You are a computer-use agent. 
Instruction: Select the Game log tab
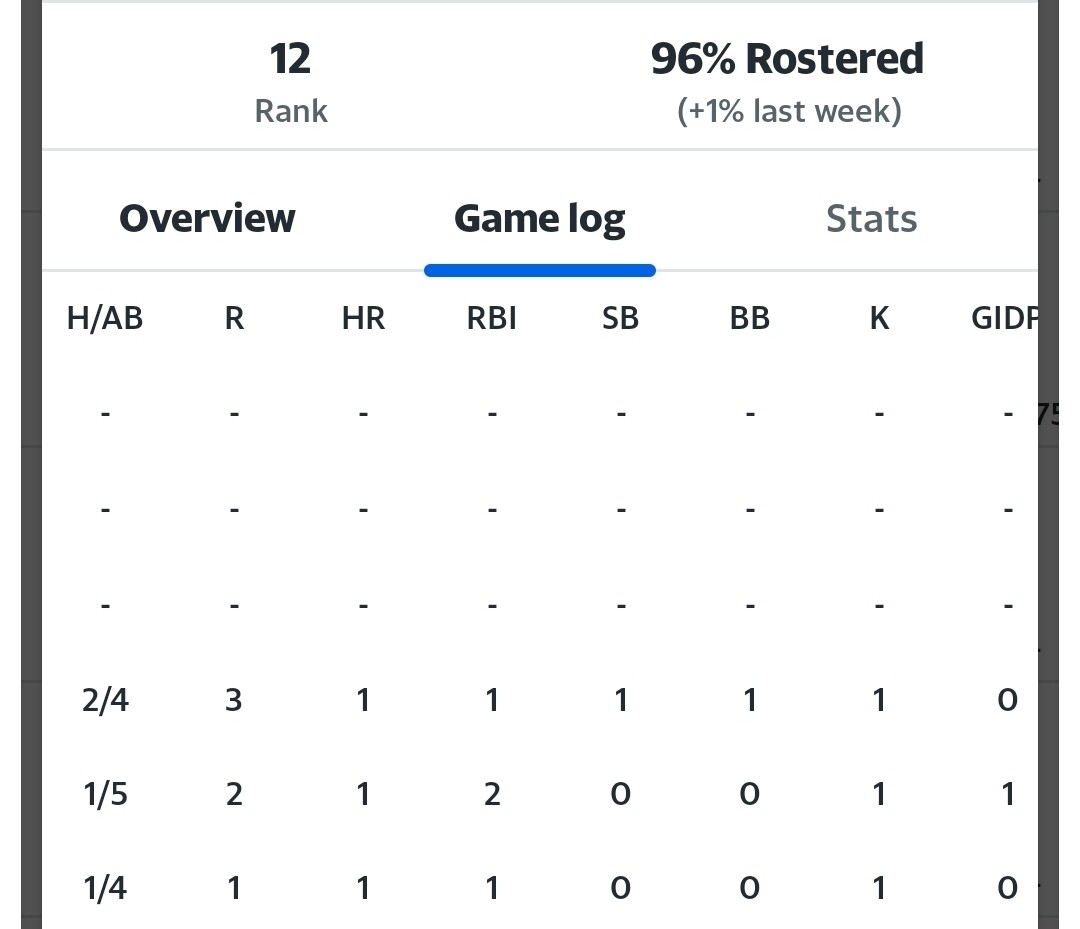click(539, 220)
